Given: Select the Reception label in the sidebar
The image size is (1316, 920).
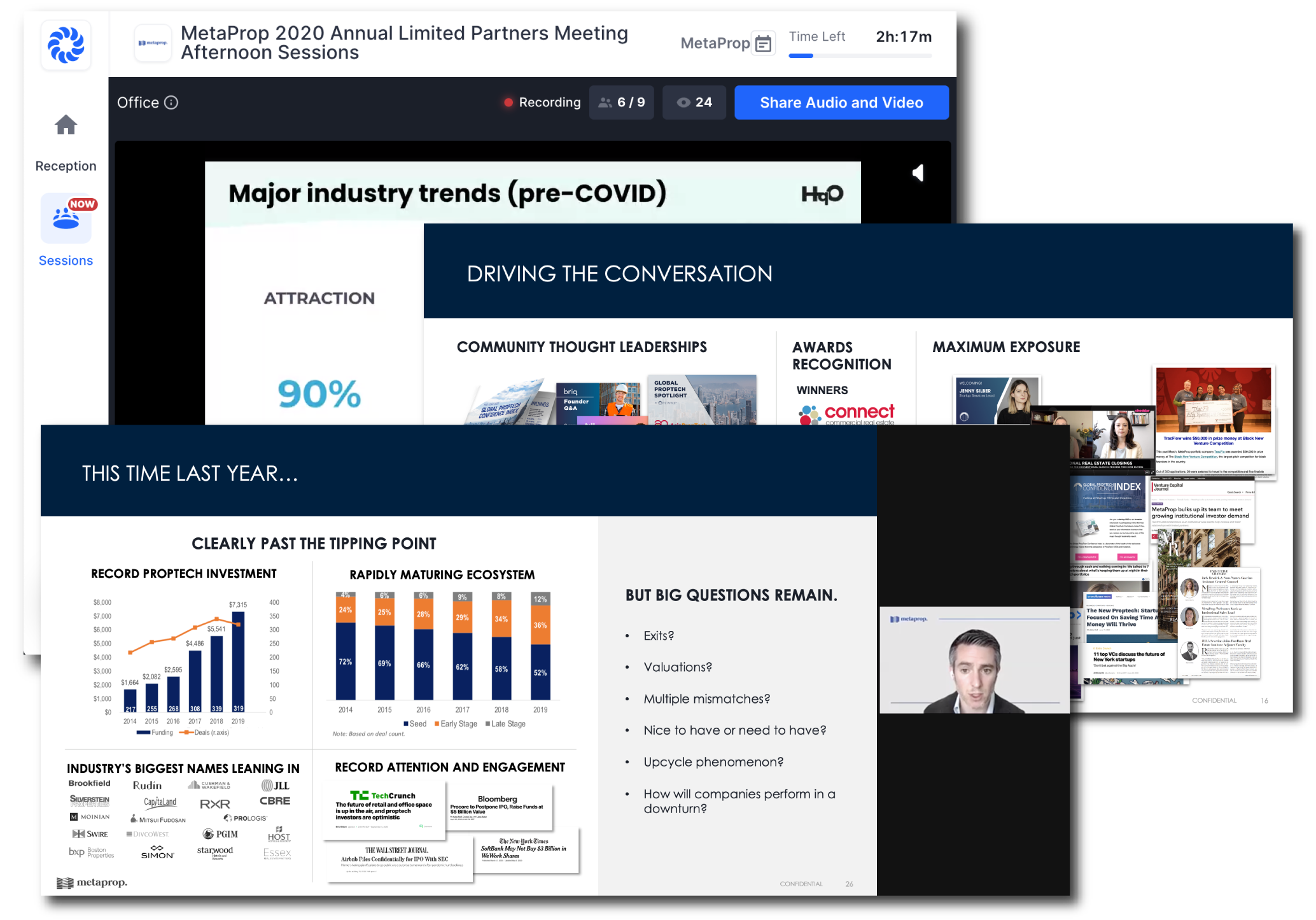Looking at the screenshot, I should click(66, 166).
